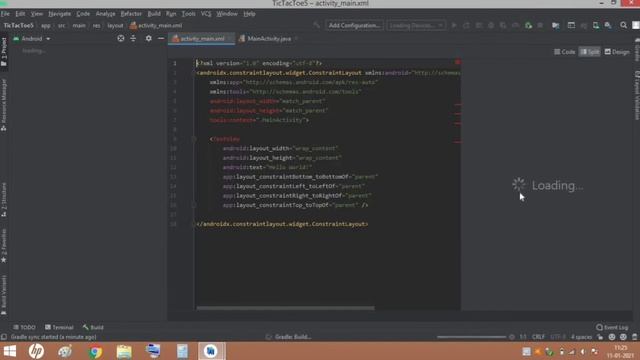Screen dimensions: 640x360
Task: Open the Refactor menu
Action: coord(131,13)
